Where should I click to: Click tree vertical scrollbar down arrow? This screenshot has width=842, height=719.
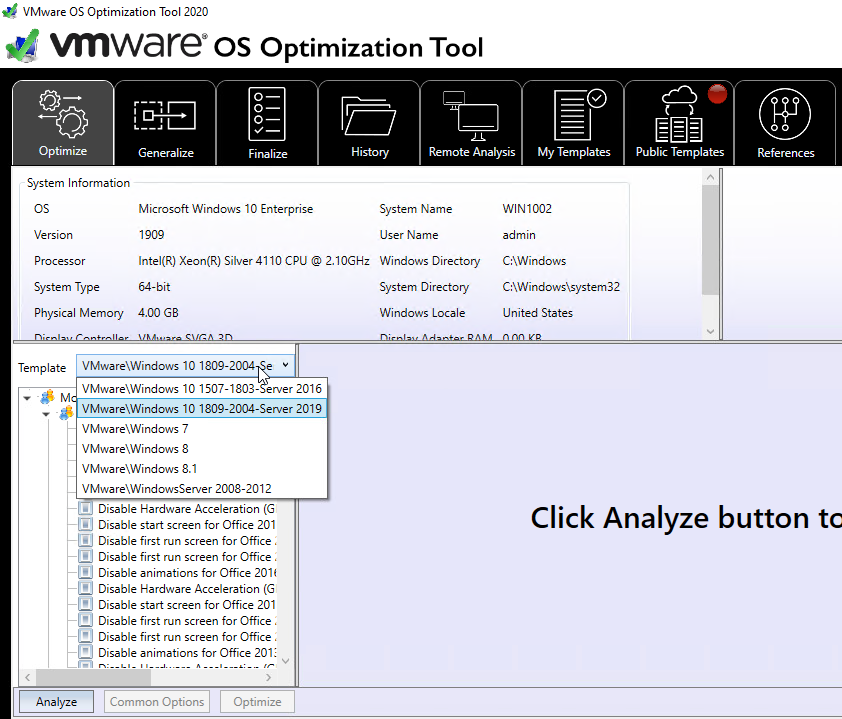286,661
